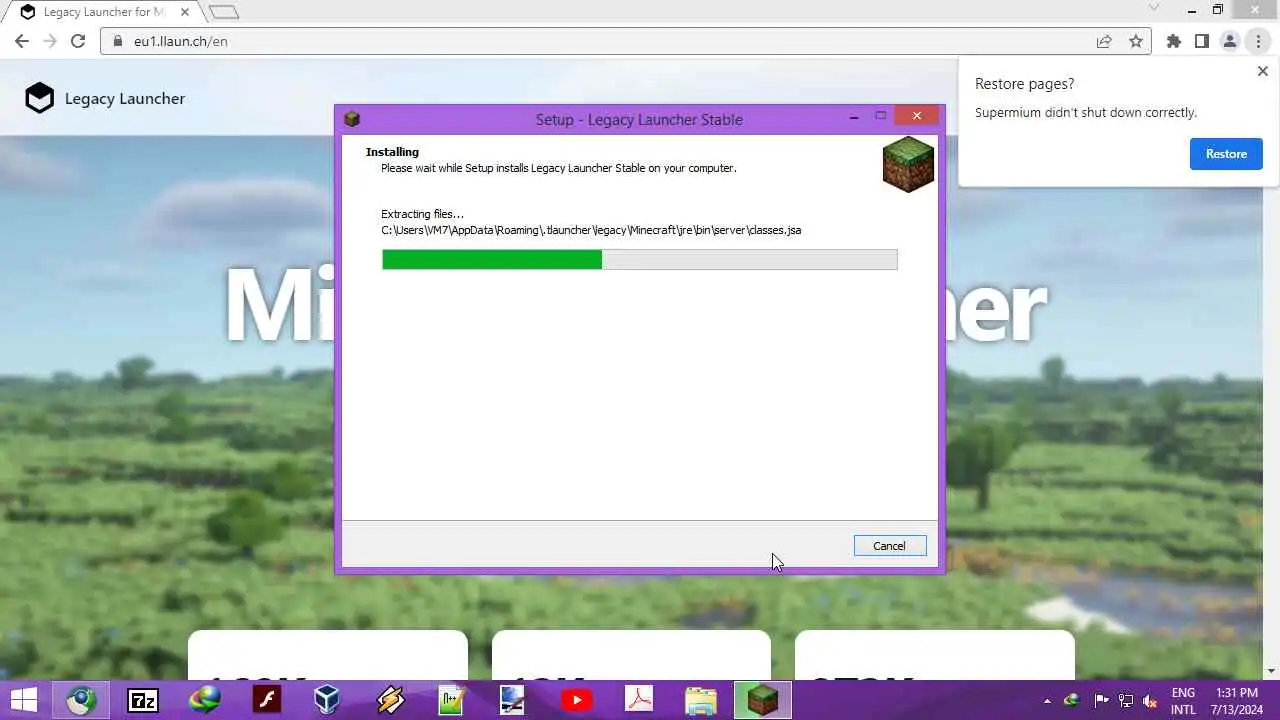
Task: Click the installer progress bar
Action: pos(640,260)
